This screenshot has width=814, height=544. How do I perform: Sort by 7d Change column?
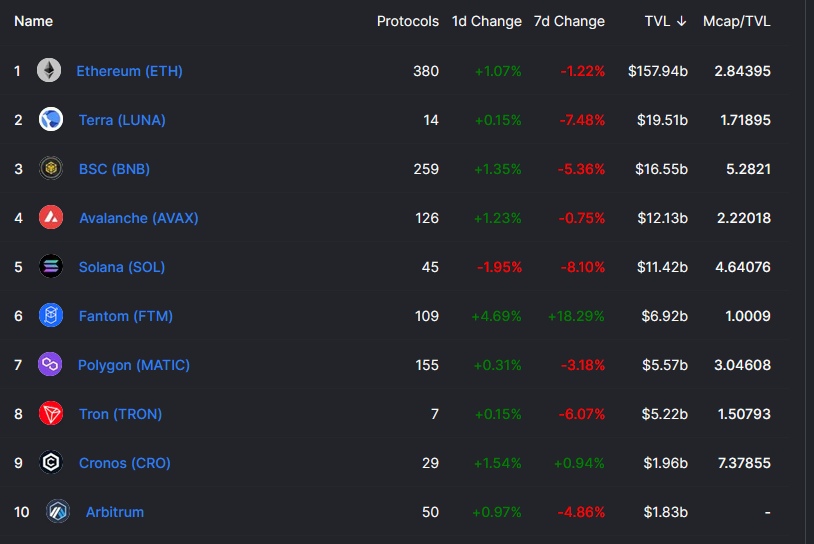point(569,21)
